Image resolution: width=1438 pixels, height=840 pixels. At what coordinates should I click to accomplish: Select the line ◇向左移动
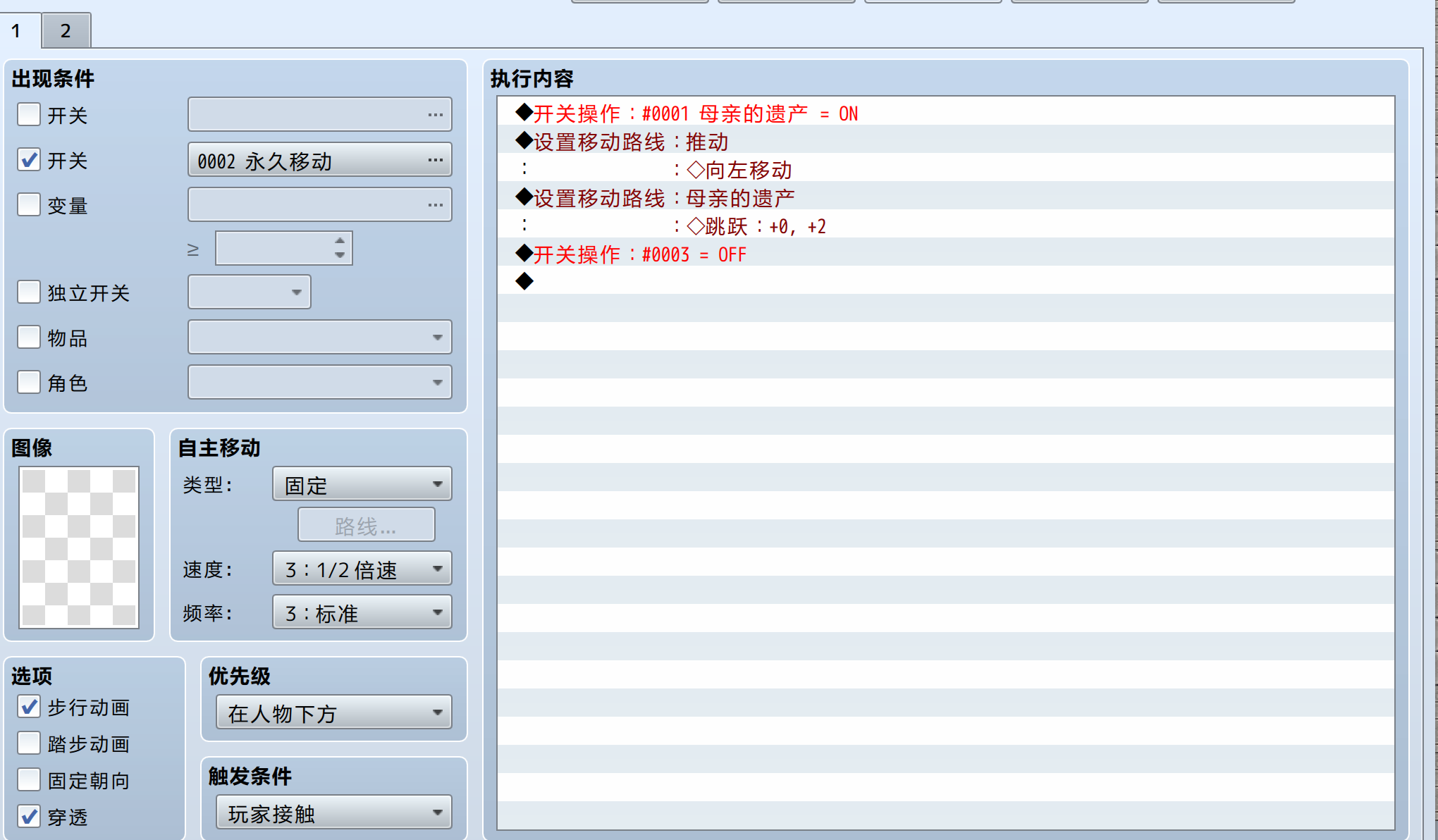(945, 168)
